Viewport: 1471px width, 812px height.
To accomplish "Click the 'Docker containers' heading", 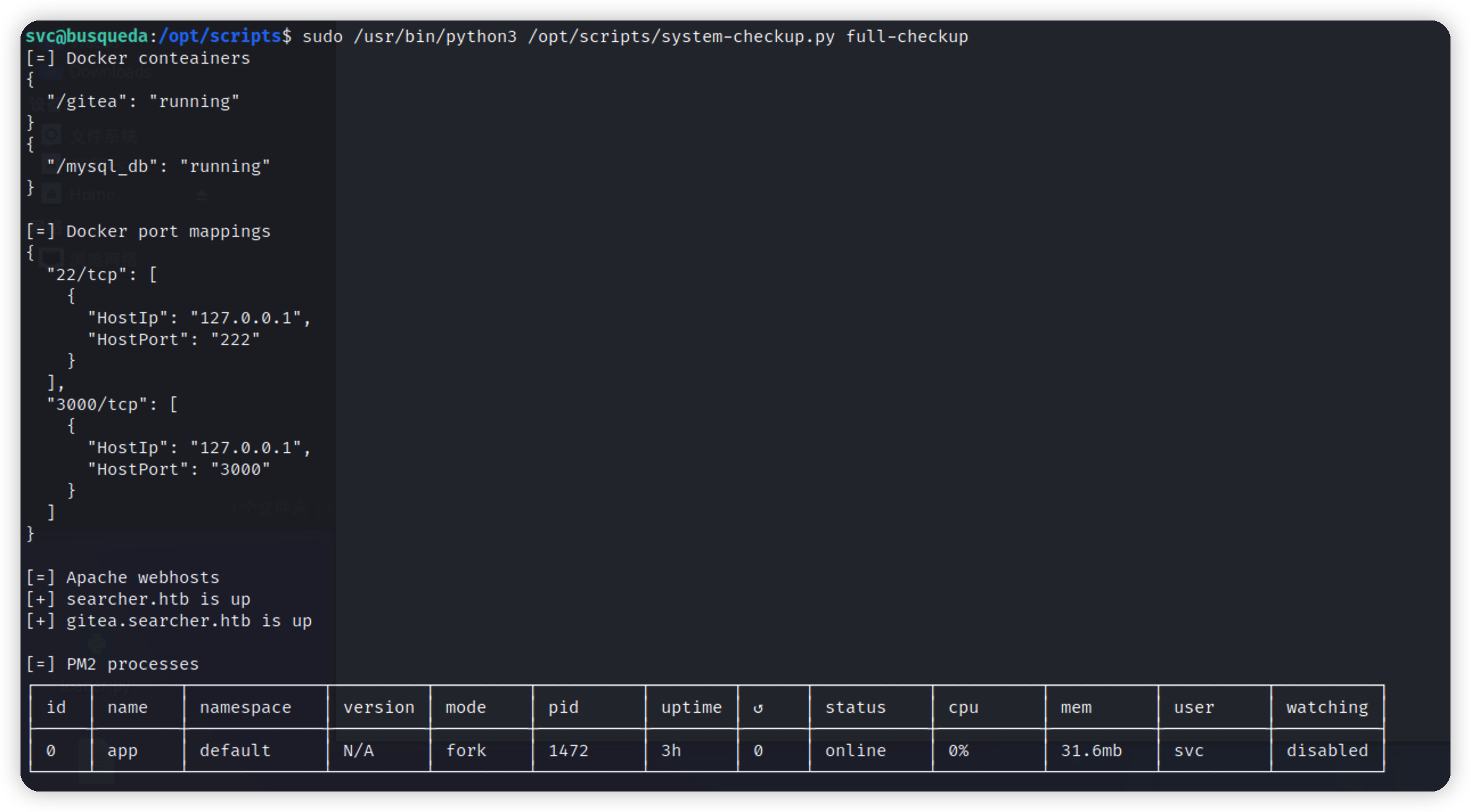I will coord(158,58).
